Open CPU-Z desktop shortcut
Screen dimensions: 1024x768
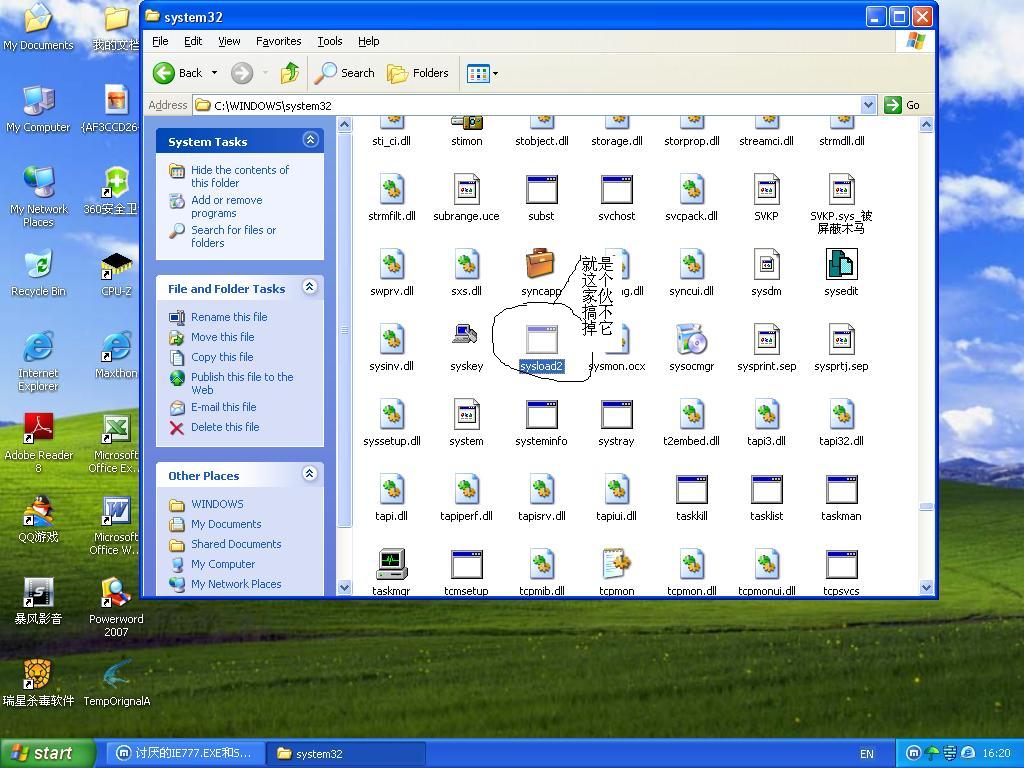(116, 267)
